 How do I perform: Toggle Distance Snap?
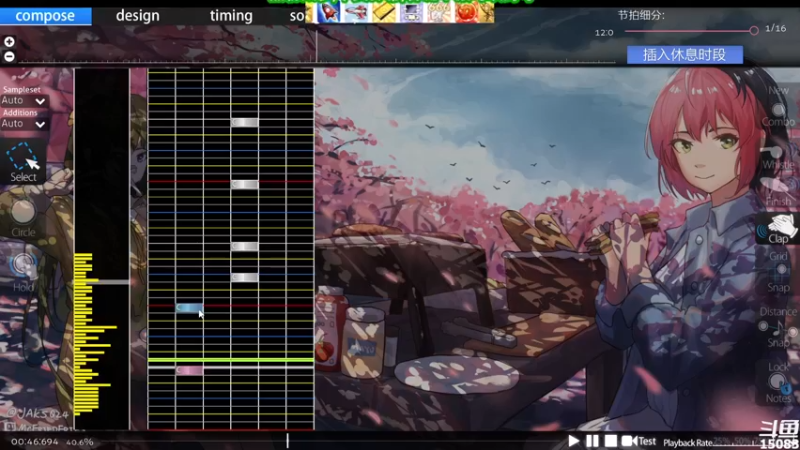[779, 327]
